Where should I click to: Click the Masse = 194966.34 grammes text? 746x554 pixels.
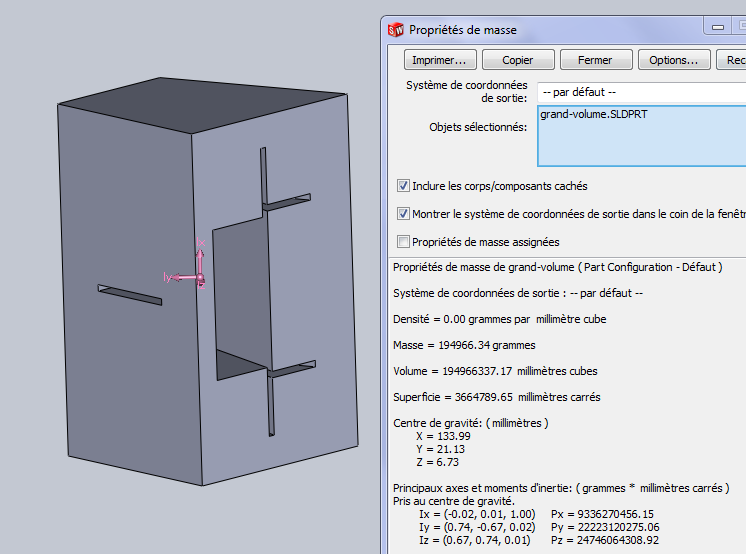pyautogui.click(x=464, y=345)
